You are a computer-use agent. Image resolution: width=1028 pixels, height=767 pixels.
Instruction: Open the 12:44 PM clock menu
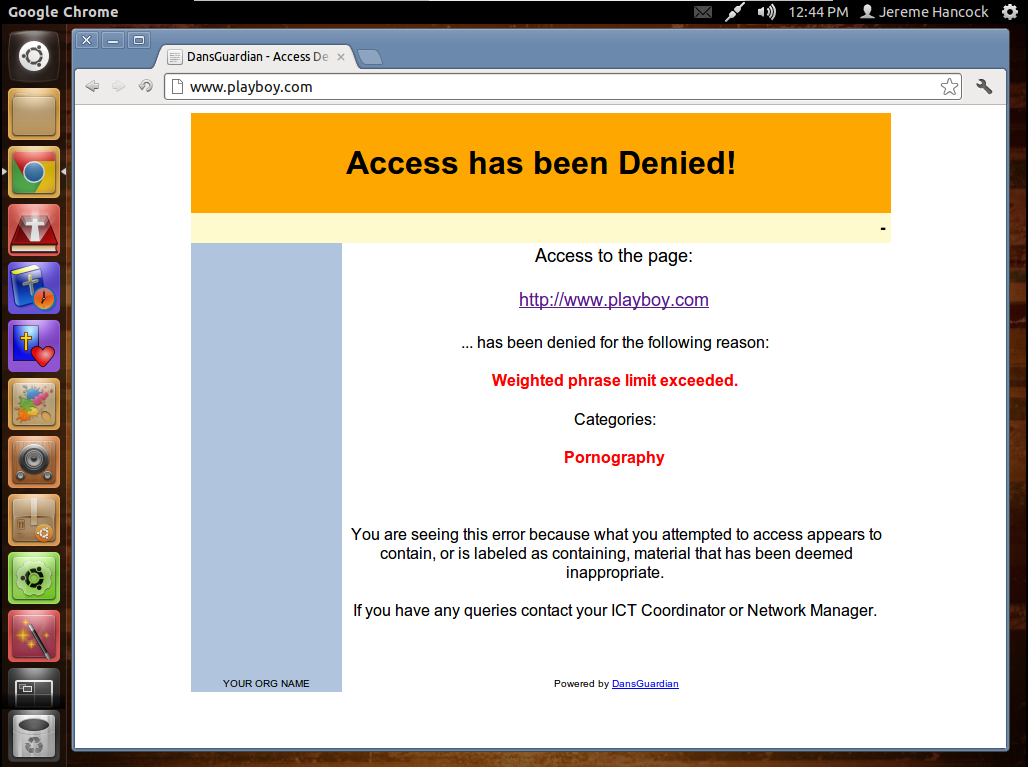(818, 12)
